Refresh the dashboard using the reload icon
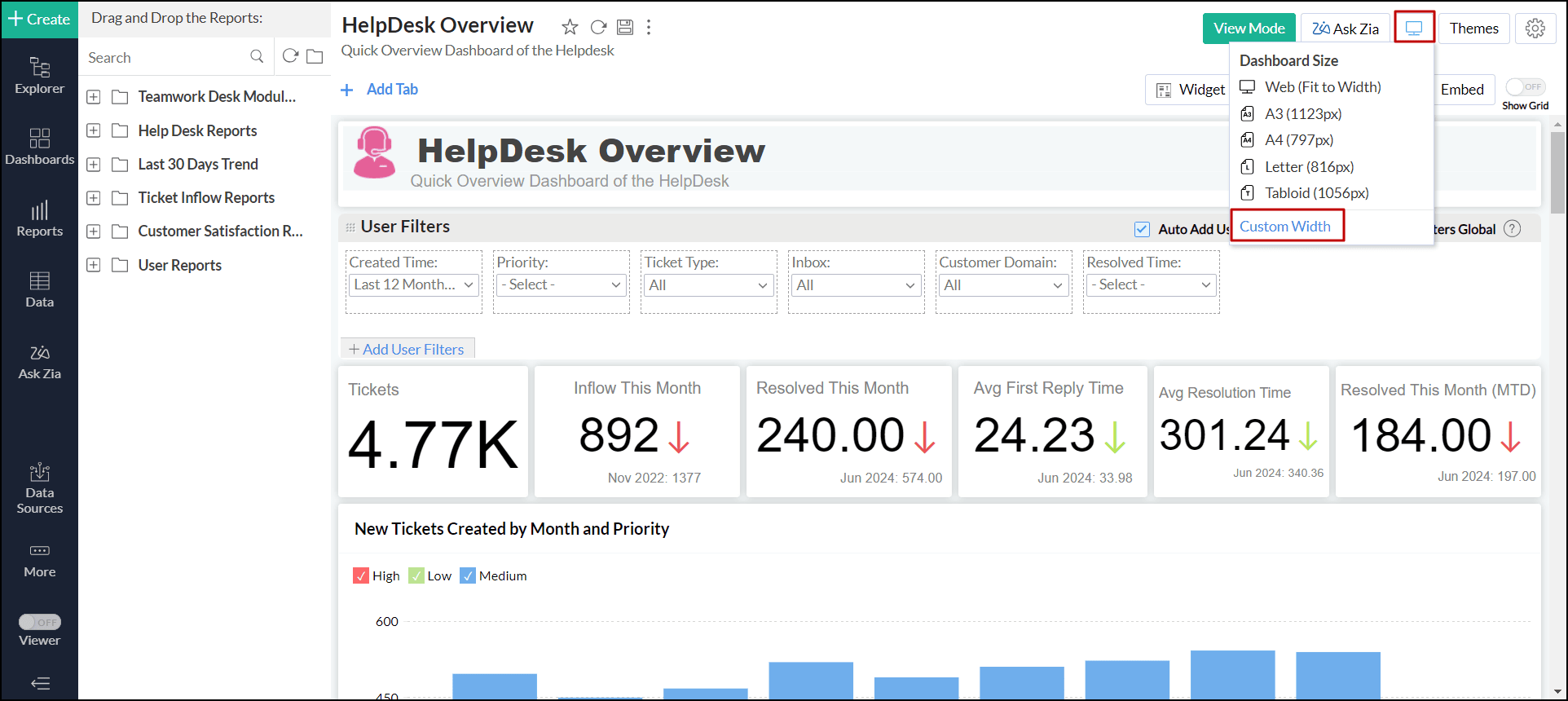 pyautogui.click(x=598, y=28)
